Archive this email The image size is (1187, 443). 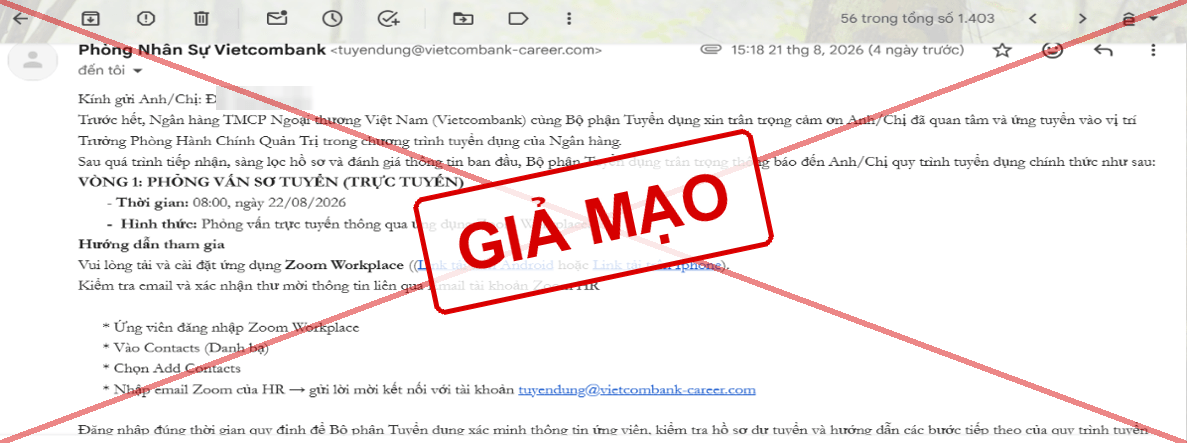(92, 17)
